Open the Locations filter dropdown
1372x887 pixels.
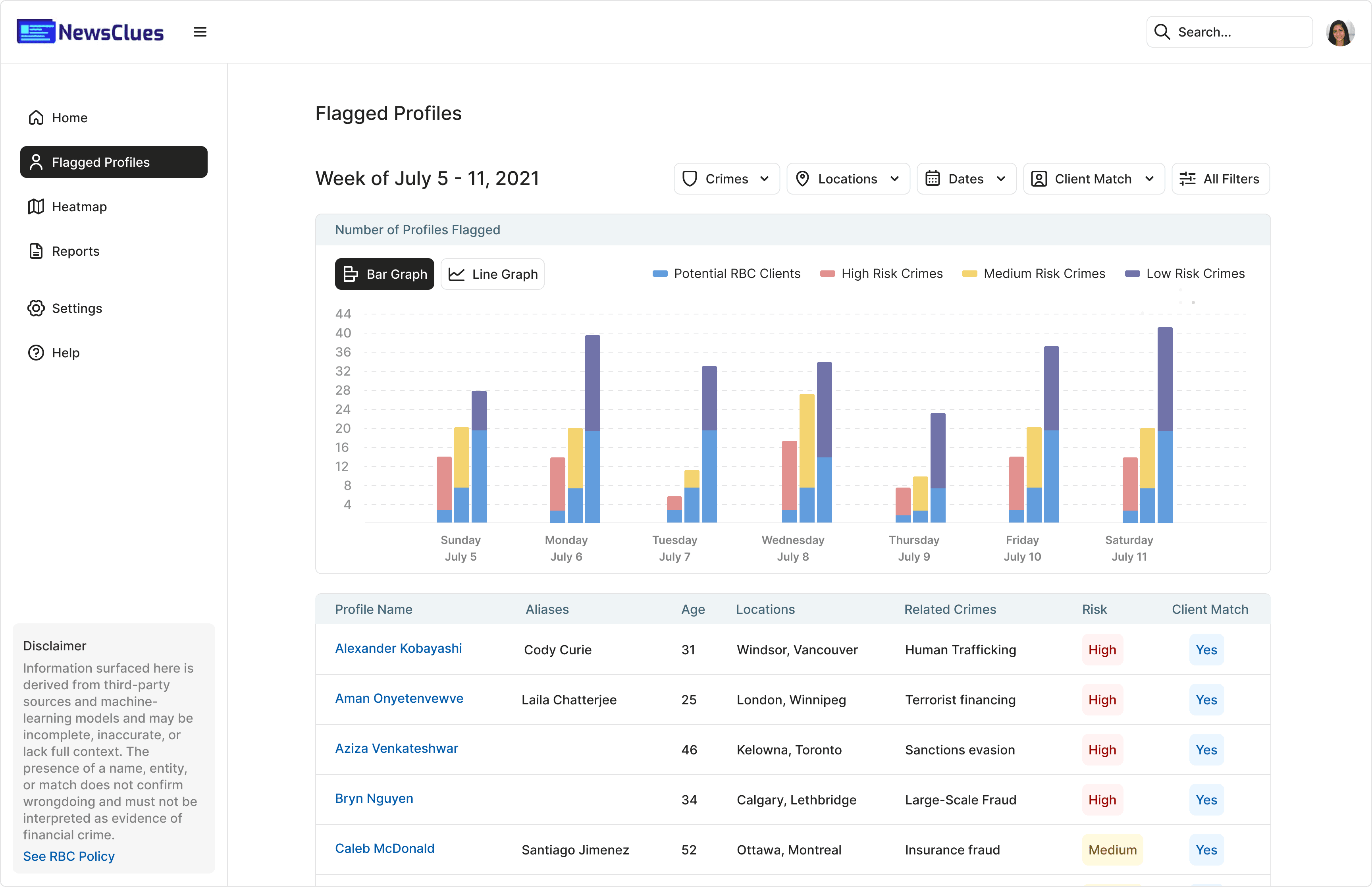[x=848, y=179]
